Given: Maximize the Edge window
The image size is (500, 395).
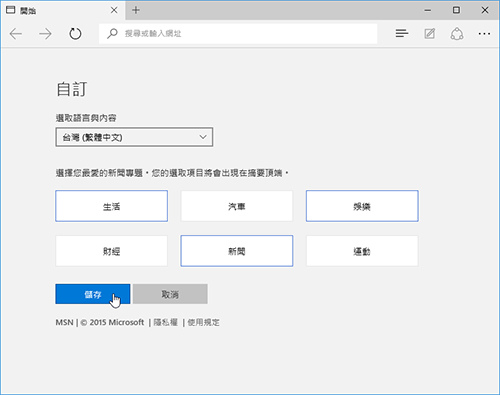Looking at the screenshot, I should [456, 10].
